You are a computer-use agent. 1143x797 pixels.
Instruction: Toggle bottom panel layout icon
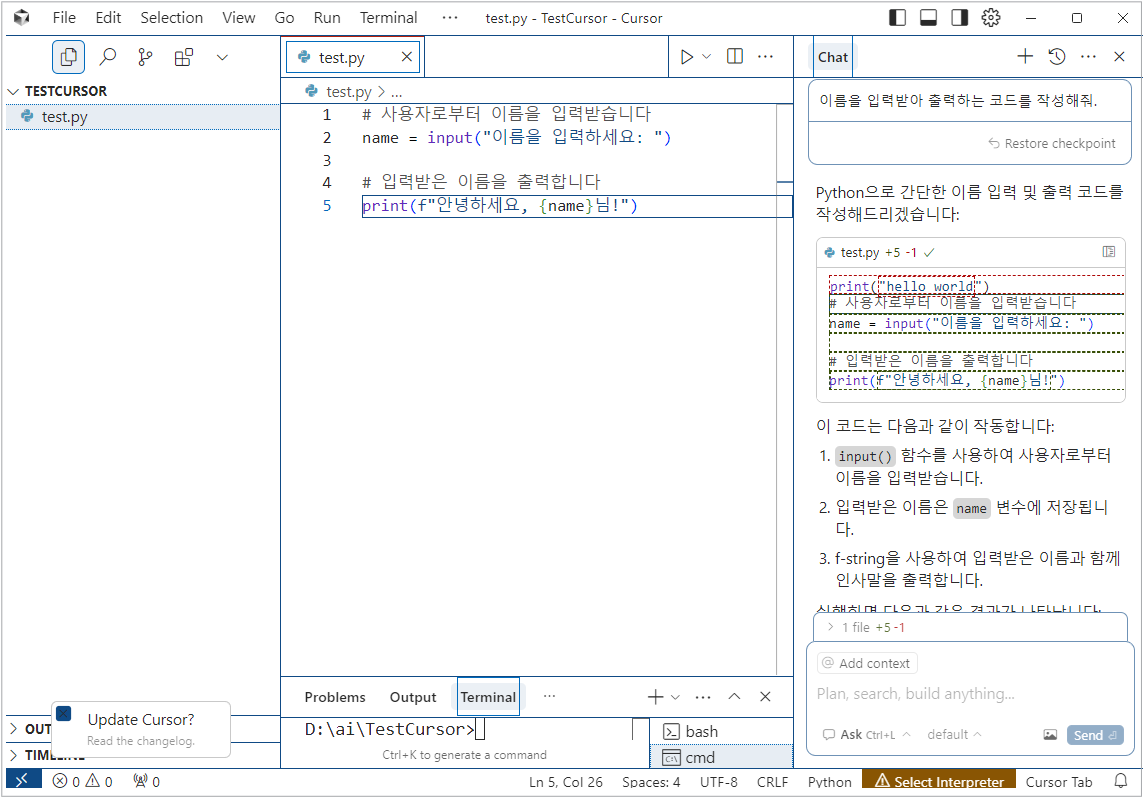[x=929, y=18]
